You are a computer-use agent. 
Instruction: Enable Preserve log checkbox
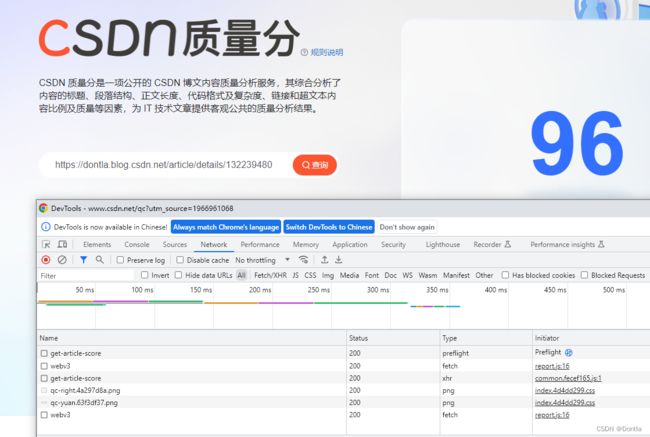pyautogui.click(x=120, y=260)
